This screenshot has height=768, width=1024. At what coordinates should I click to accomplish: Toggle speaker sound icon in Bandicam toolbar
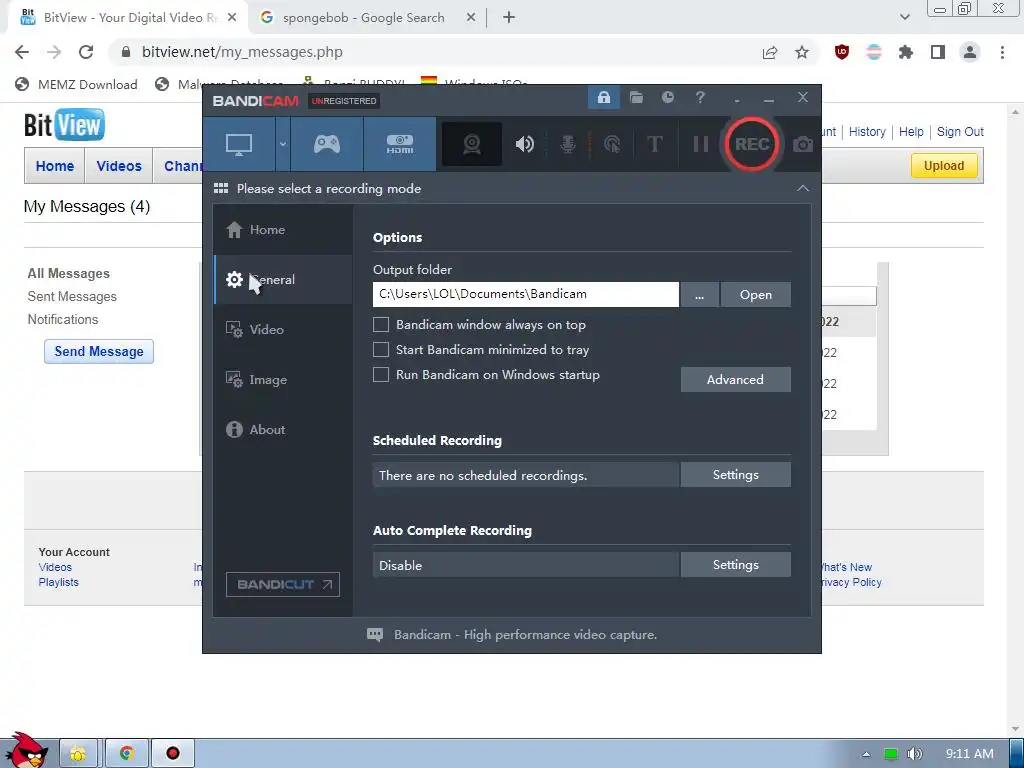coord(524,144)
